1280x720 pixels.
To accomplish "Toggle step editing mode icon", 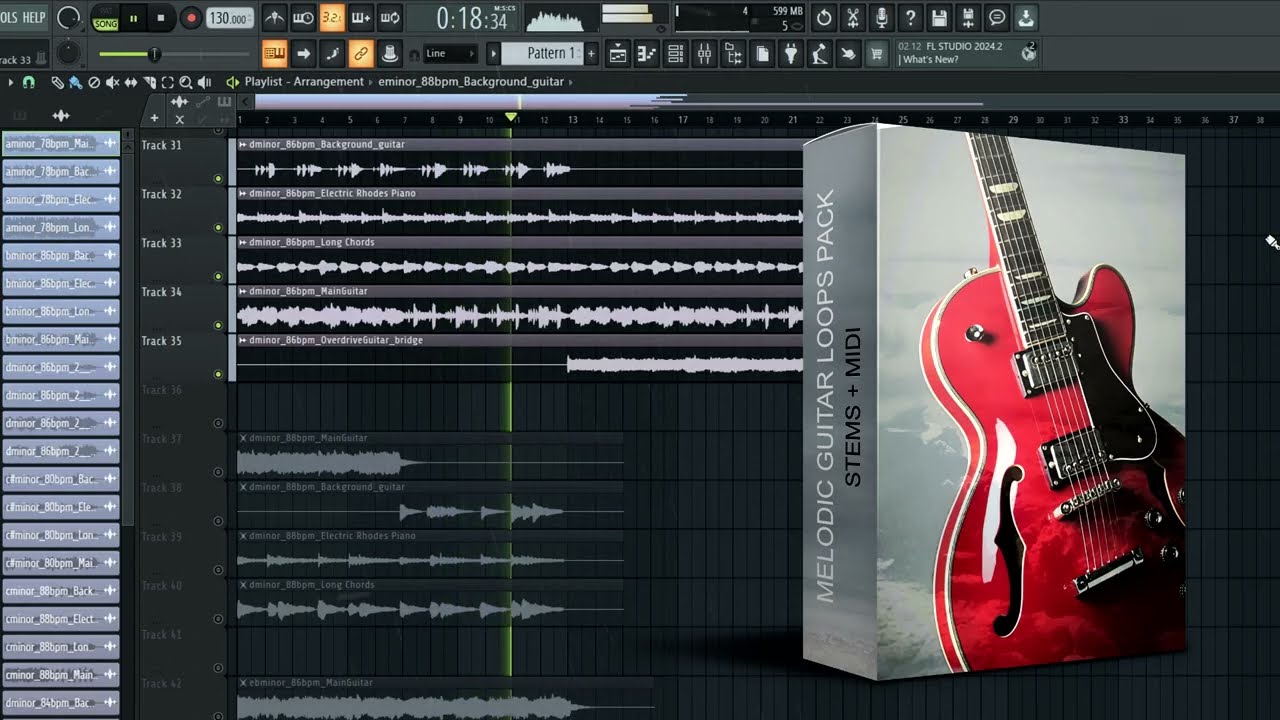I will coord(332,53).
